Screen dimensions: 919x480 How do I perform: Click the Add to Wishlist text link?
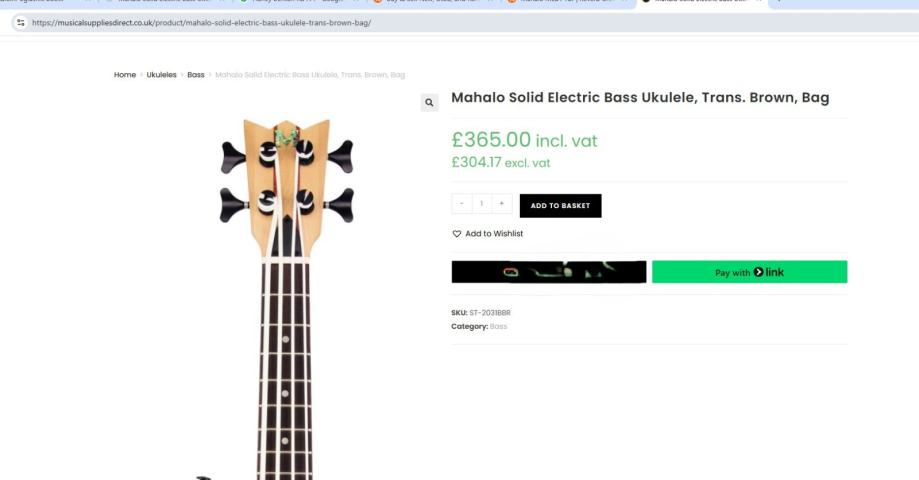tap(494, 234)
